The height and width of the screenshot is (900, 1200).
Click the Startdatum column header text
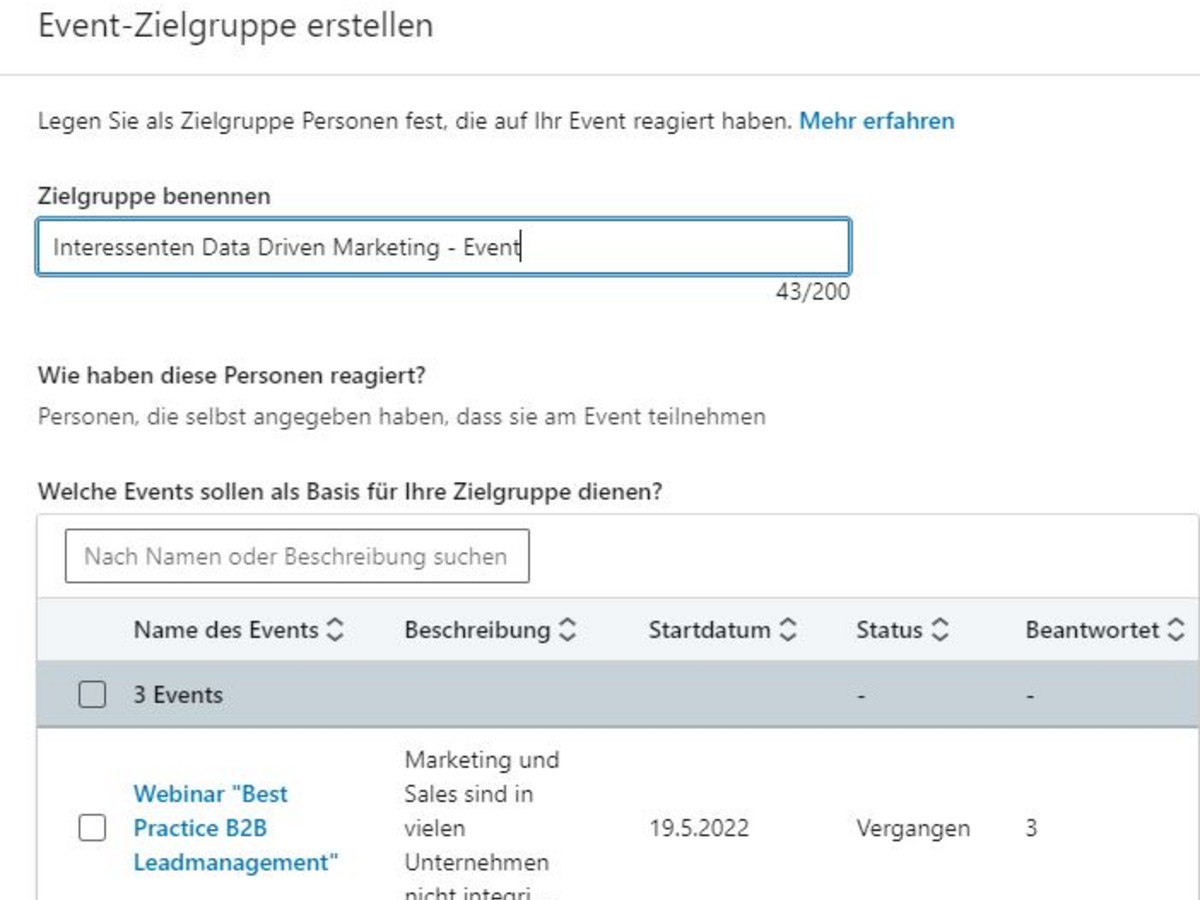[709, 630]
